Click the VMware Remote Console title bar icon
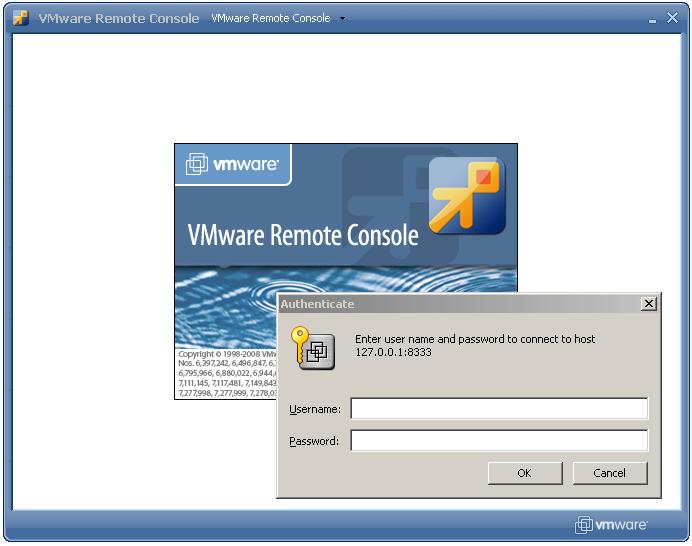This screenshot has width=692, height=546. coord(20,18)
